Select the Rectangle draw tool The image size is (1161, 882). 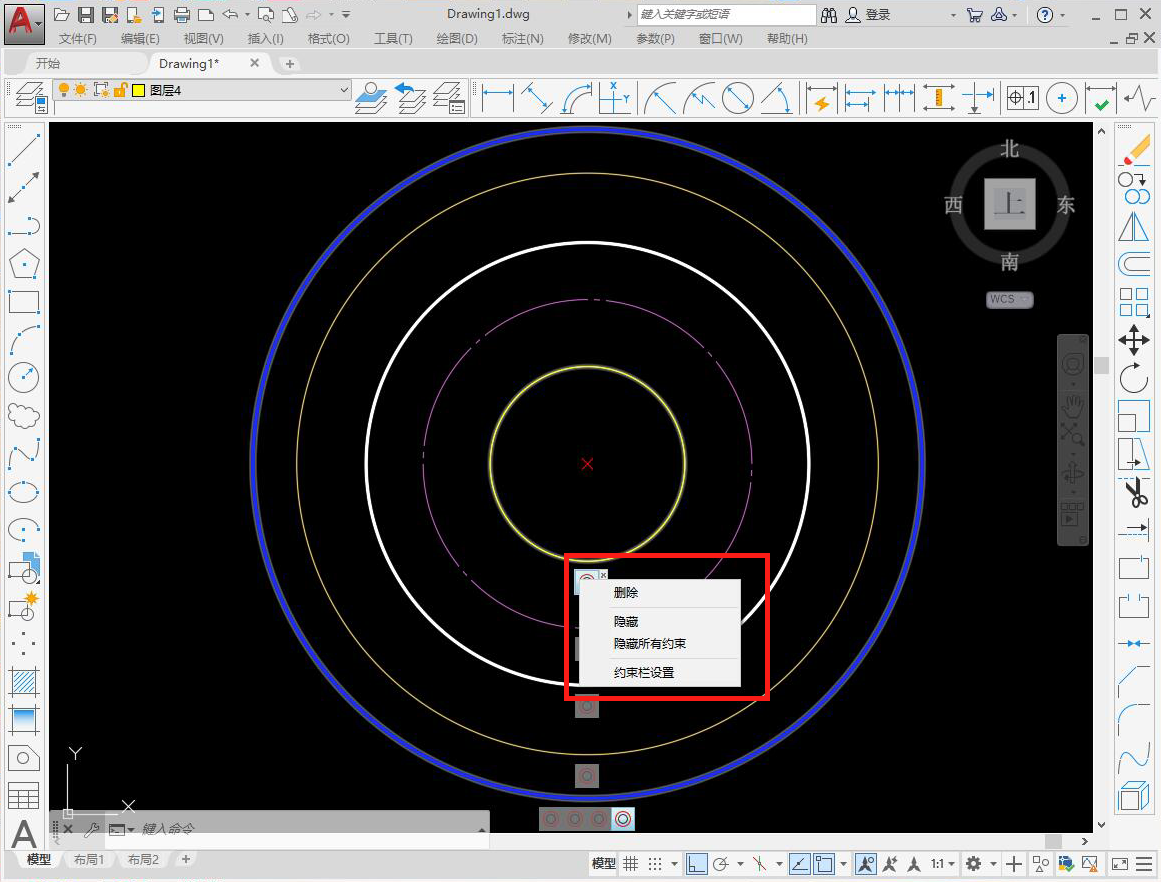click(24, 302)
